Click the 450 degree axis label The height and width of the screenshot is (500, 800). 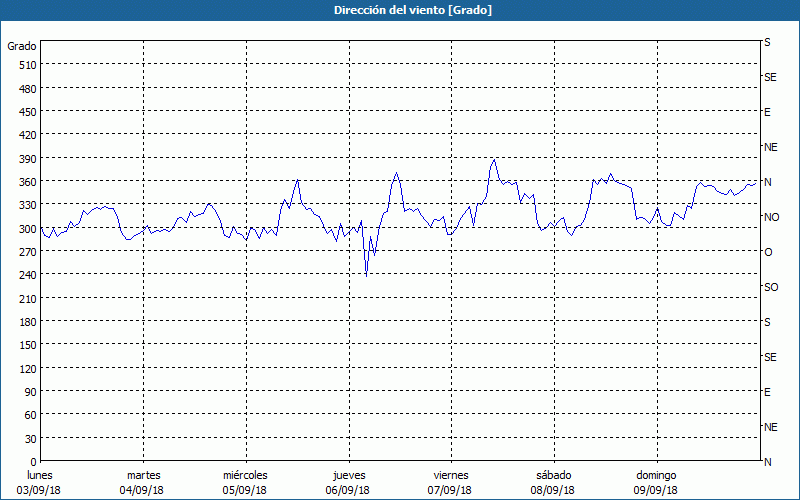pyautogui.click(x=28, y=112)
